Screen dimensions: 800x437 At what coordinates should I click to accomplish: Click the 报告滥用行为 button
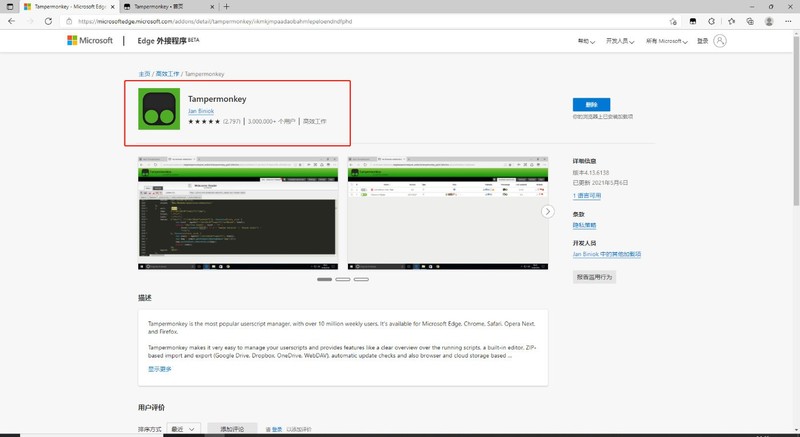tap(594, 277)
